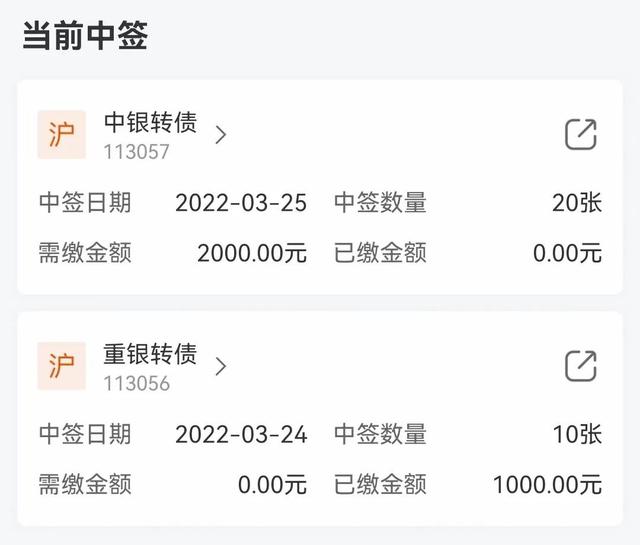Tap share icon on 中银转债 card
The image size is (640, 545).
coord(580,134)
